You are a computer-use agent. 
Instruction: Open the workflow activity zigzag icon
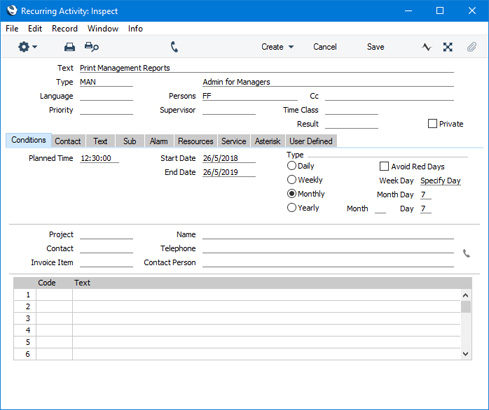[426, 47]
